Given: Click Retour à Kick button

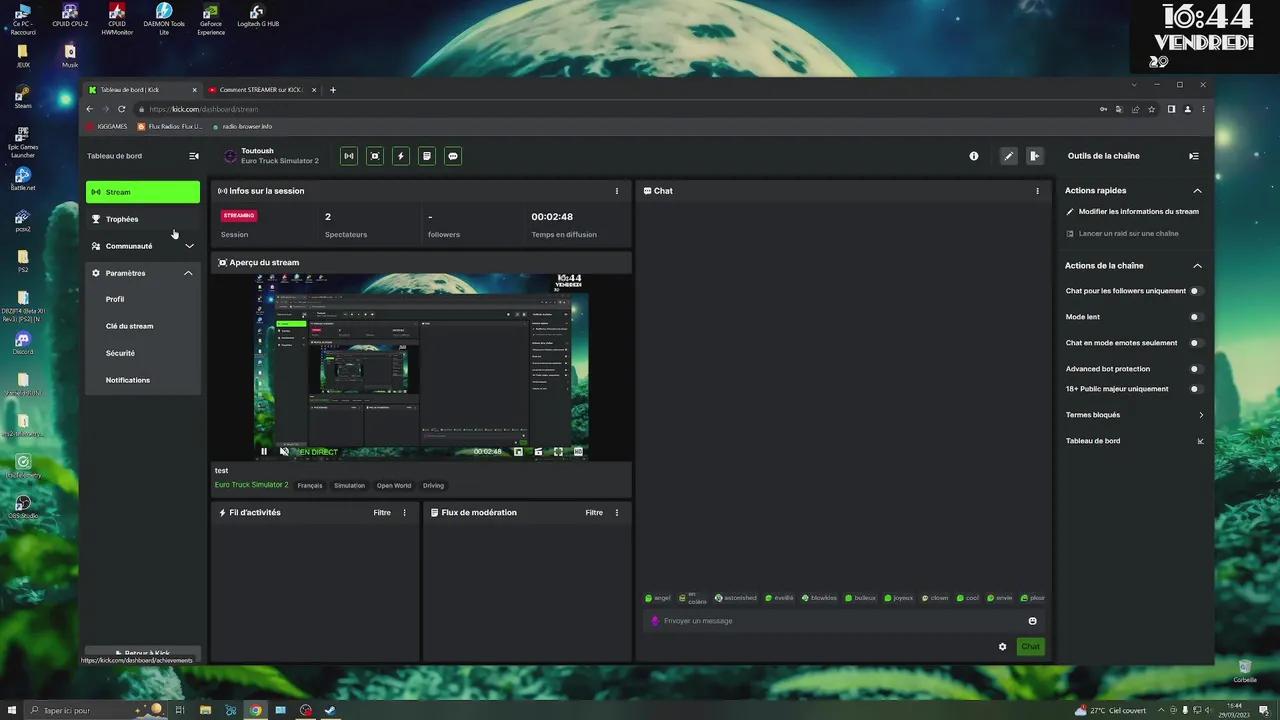Looking at the screenshot, I should [x=143, y=653].
